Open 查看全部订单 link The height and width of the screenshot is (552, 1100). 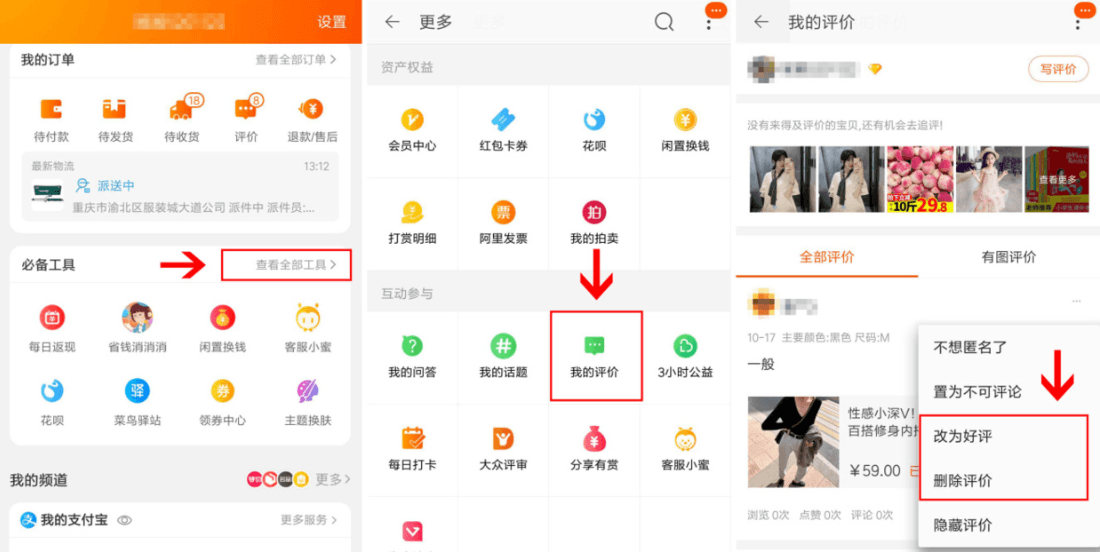[295, 60]
